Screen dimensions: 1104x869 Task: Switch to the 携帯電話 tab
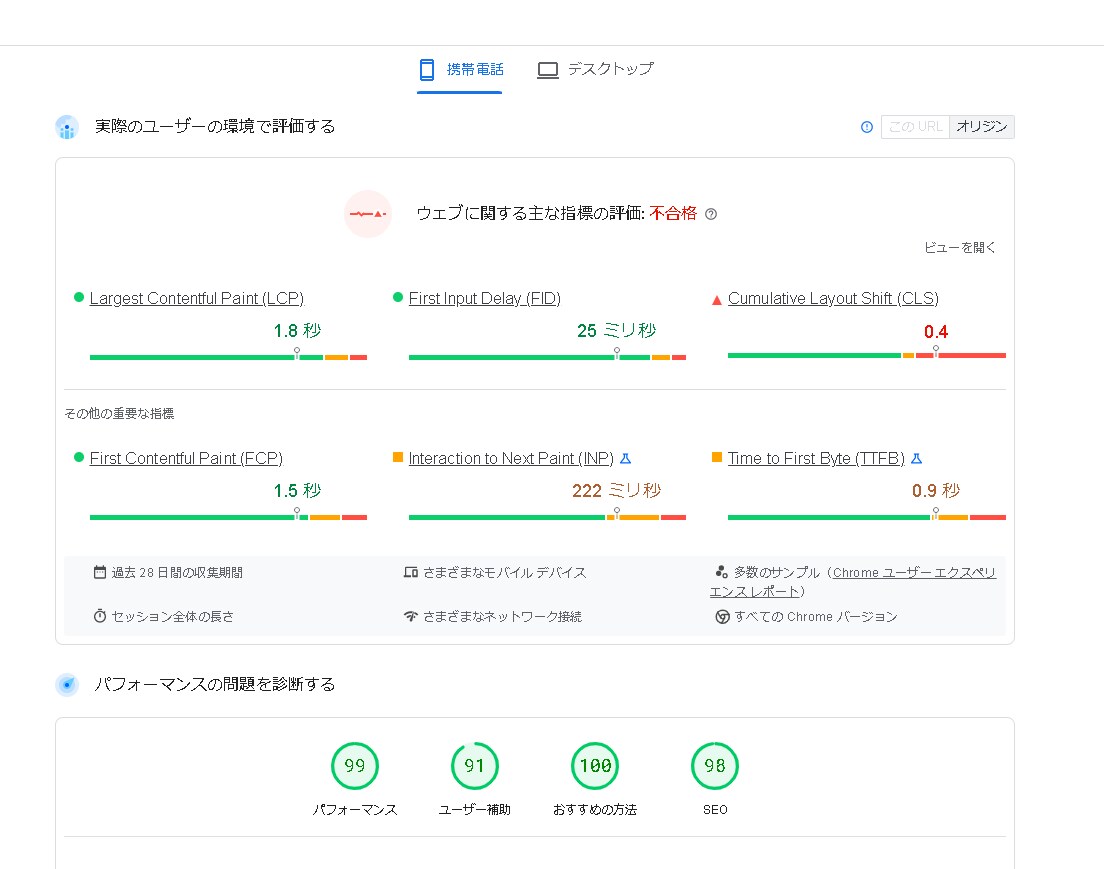tap(460, 69)
